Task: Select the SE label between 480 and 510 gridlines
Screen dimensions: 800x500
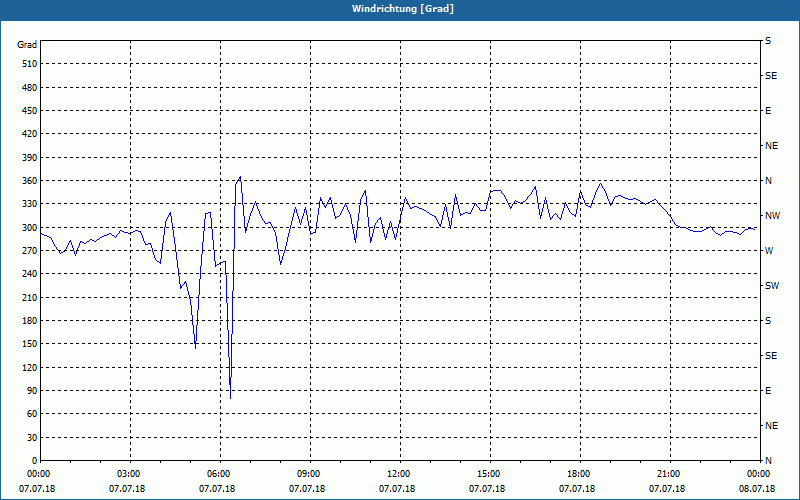Action: (771, 76)
